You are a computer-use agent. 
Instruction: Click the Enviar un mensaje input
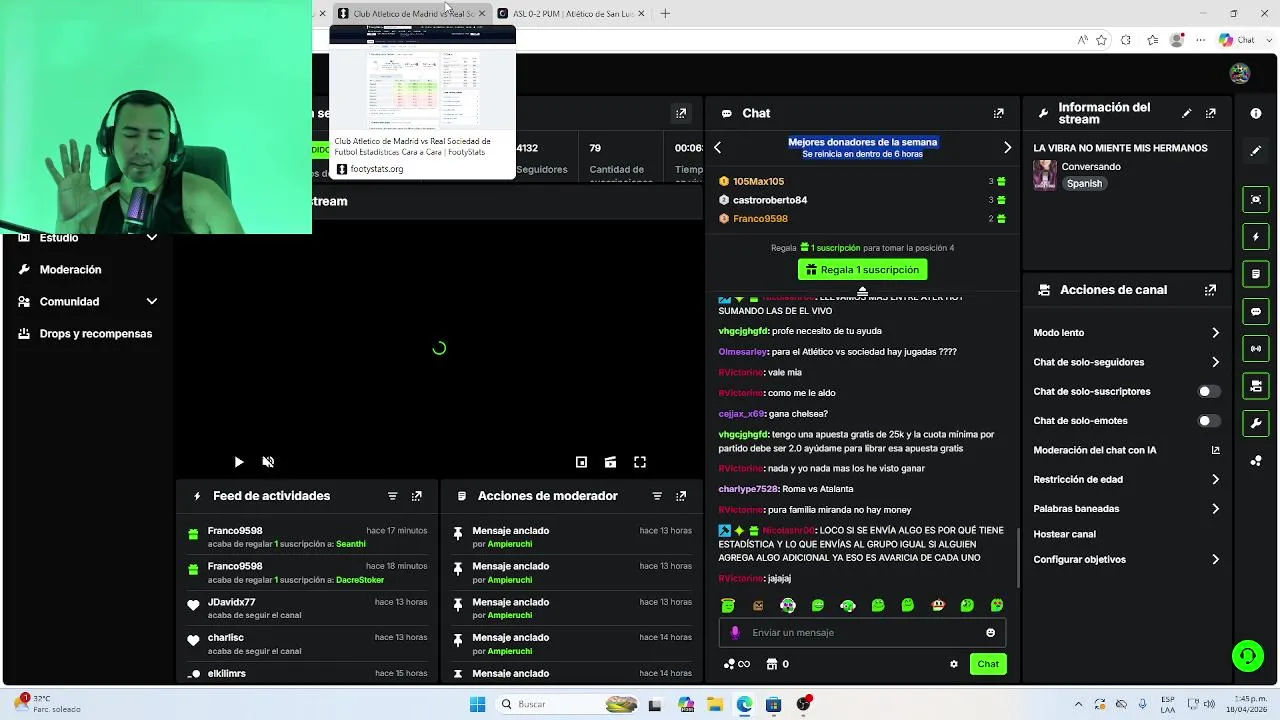[x=860, y=632]
